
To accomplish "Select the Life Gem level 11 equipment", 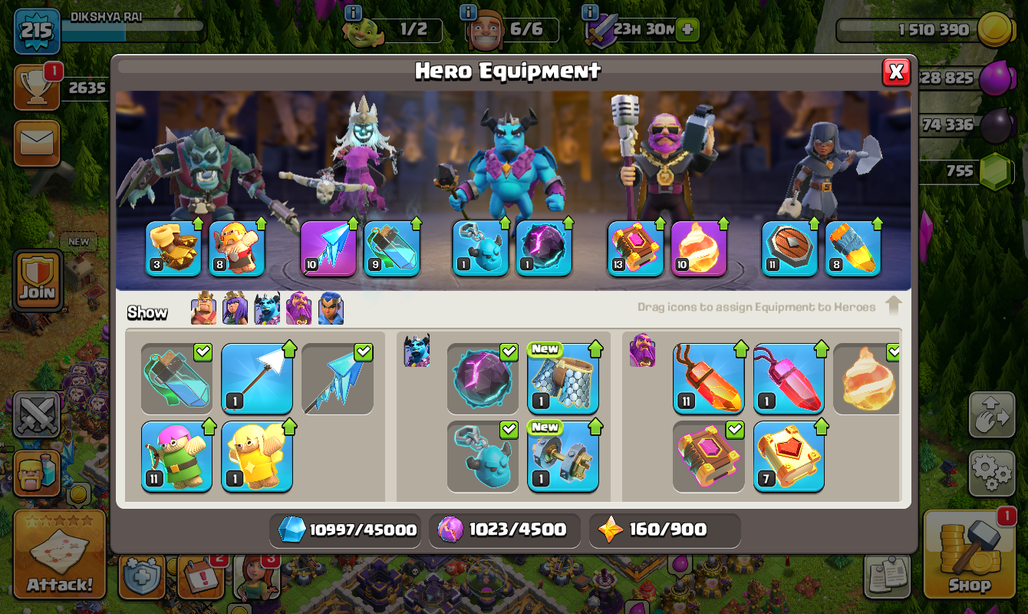I will tap(709, 378).
